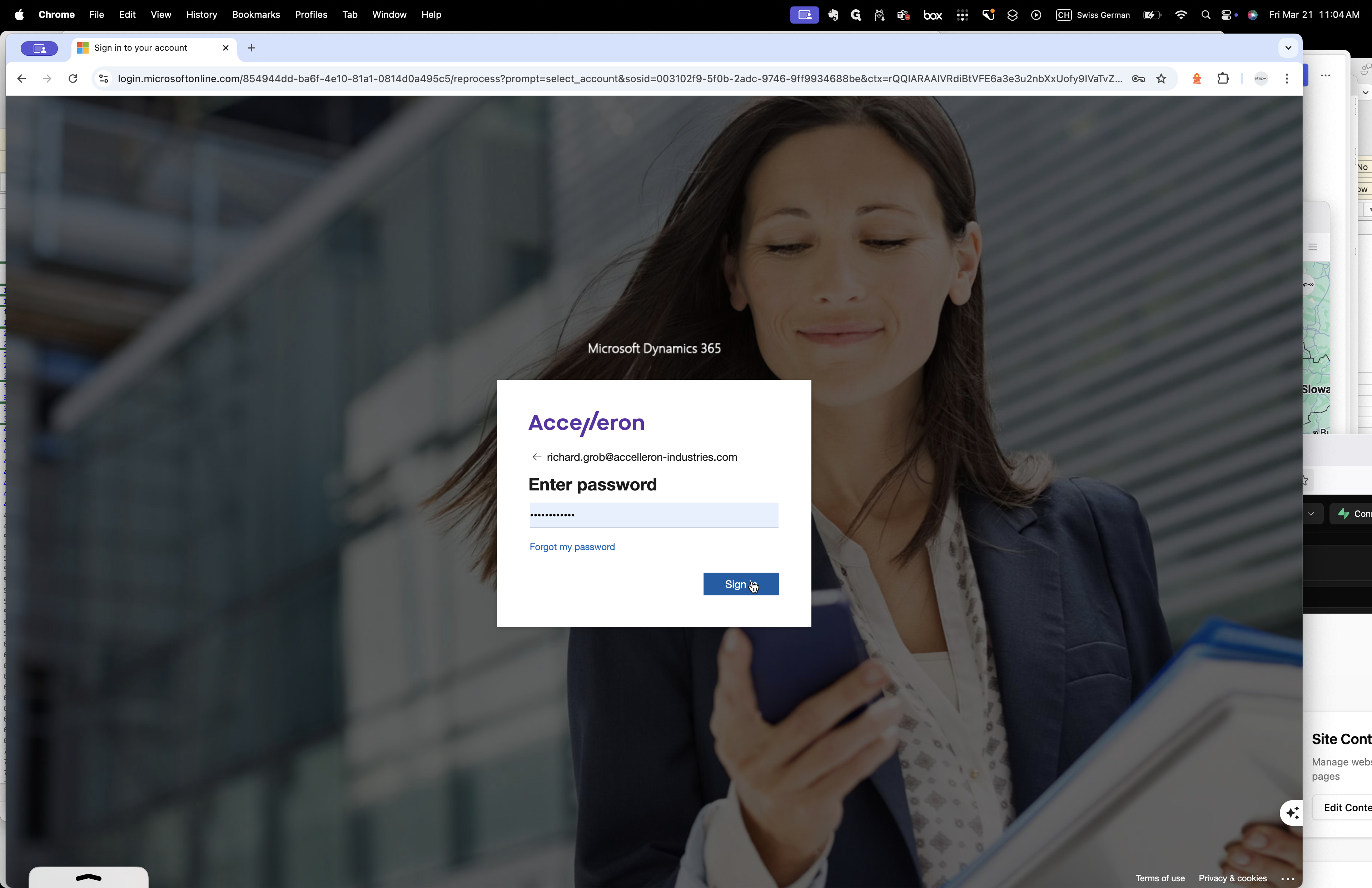This screenshot has height=888, width=1372.
Task: Open a new tab with the plus button
Action: pos(251,48)
